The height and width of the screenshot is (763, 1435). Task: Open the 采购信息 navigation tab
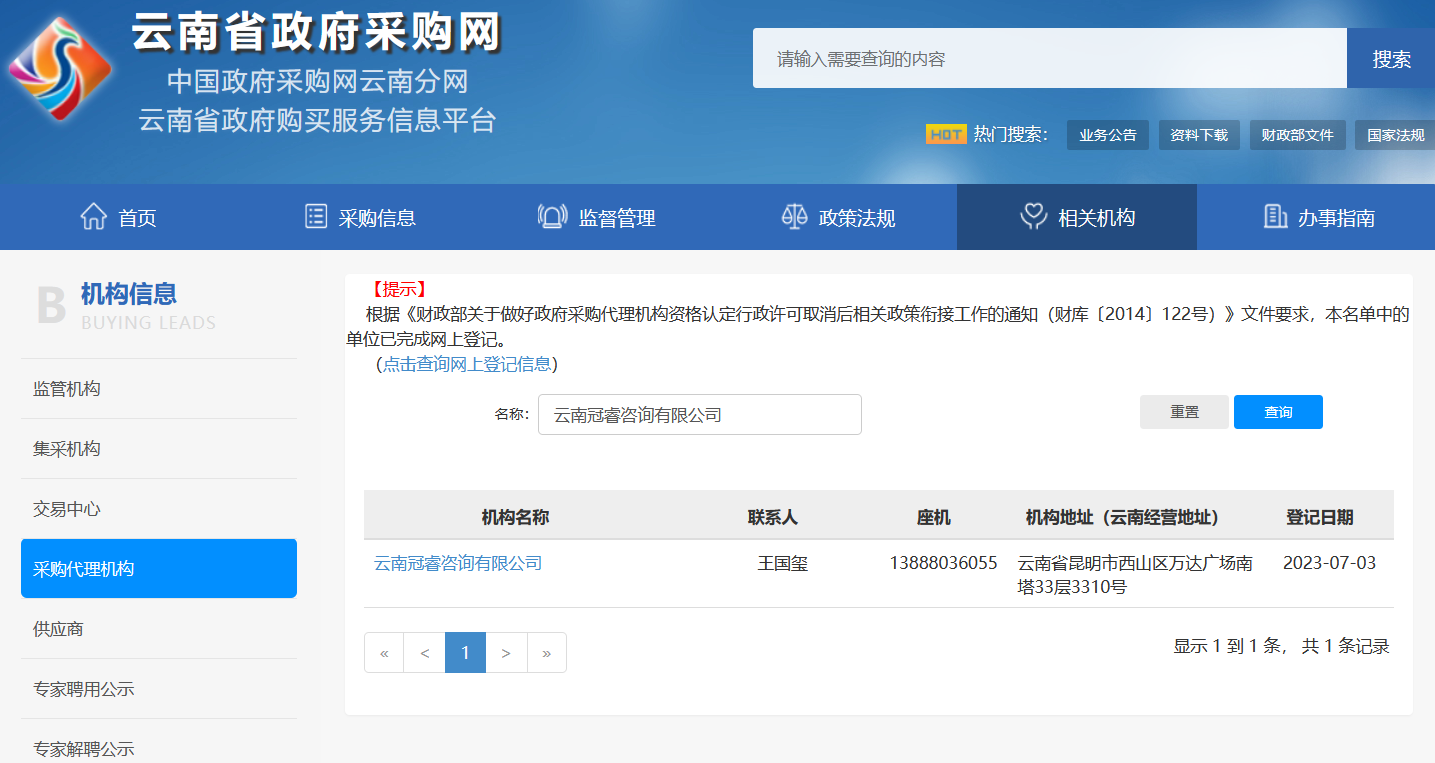point(359,217)
